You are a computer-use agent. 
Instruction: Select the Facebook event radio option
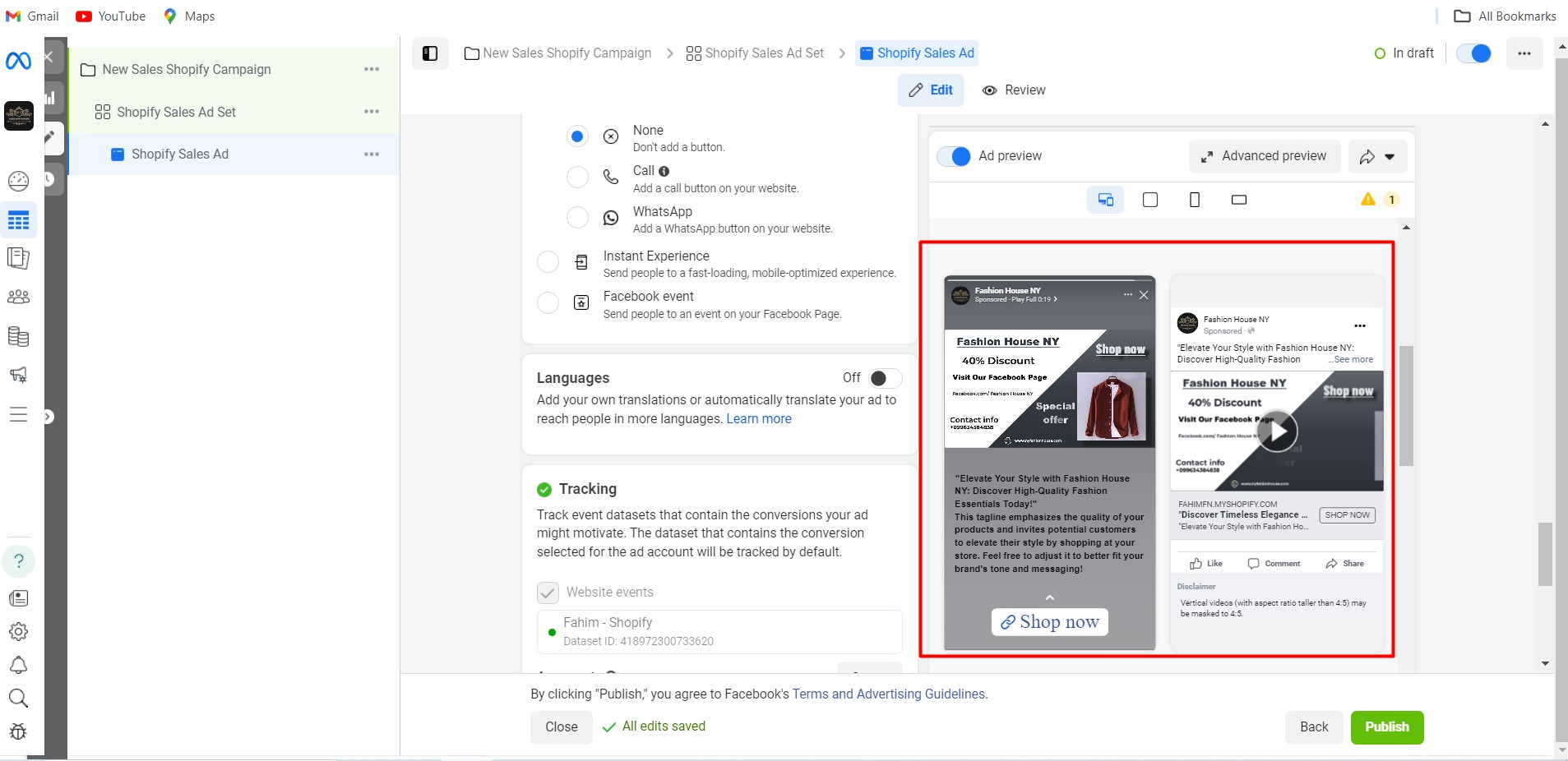(548, 302)
